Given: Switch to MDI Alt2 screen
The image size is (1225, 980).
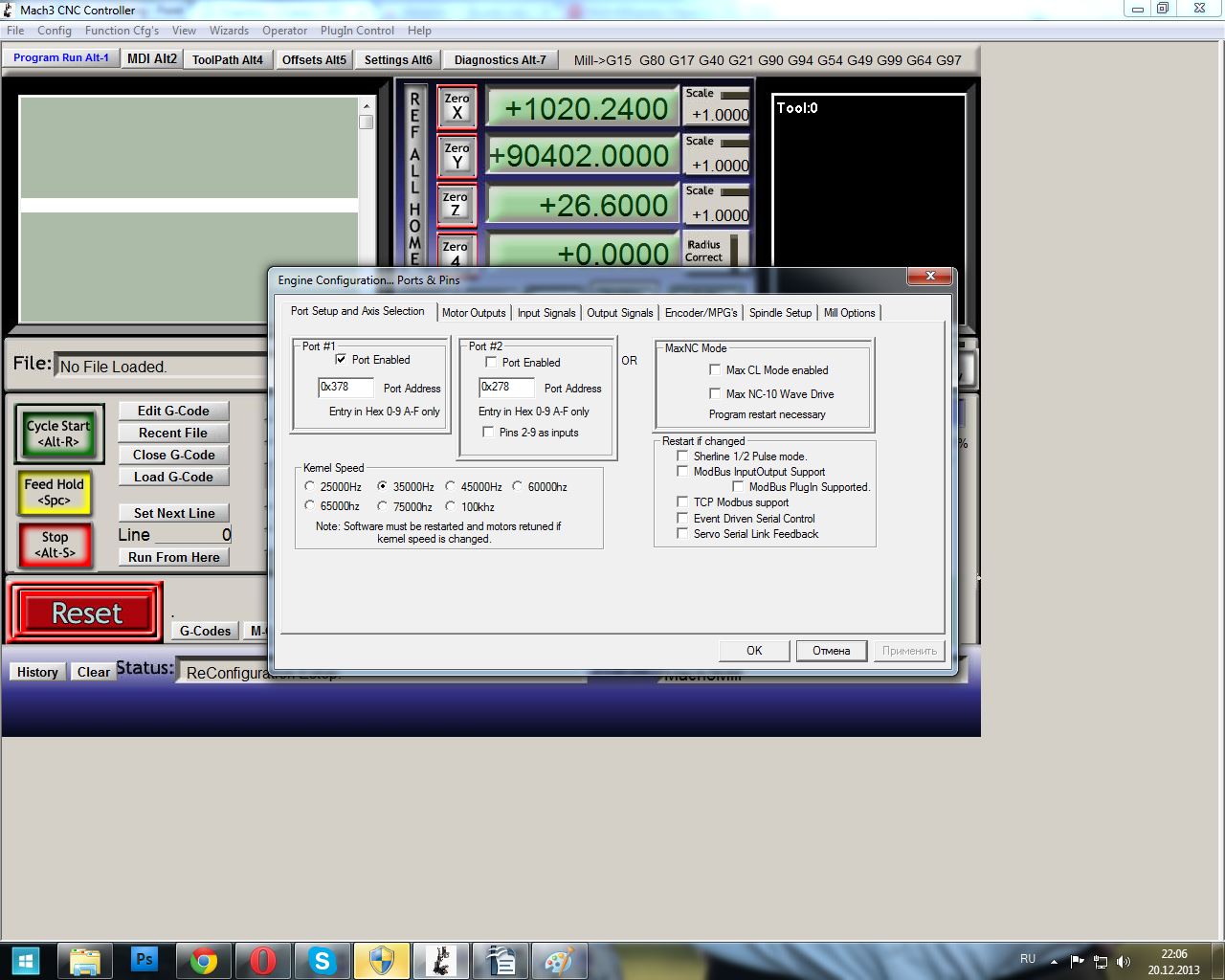Looking at the screenshot, I should pyautogui.click(x=152, y=59).
